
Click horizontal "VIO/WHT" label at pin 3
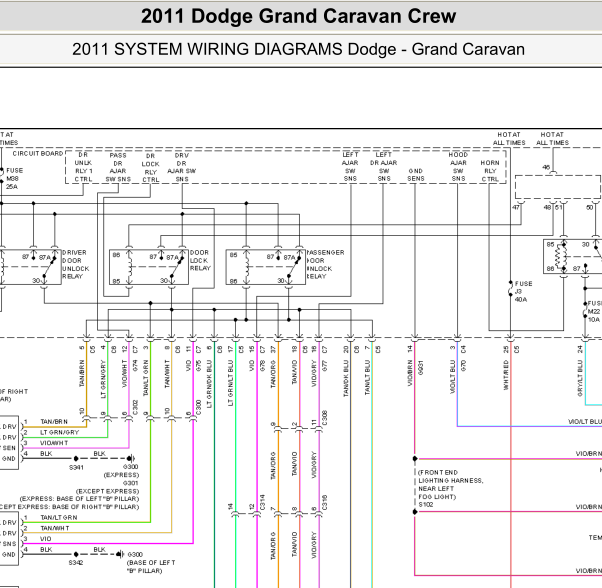[x=54, y=443]
